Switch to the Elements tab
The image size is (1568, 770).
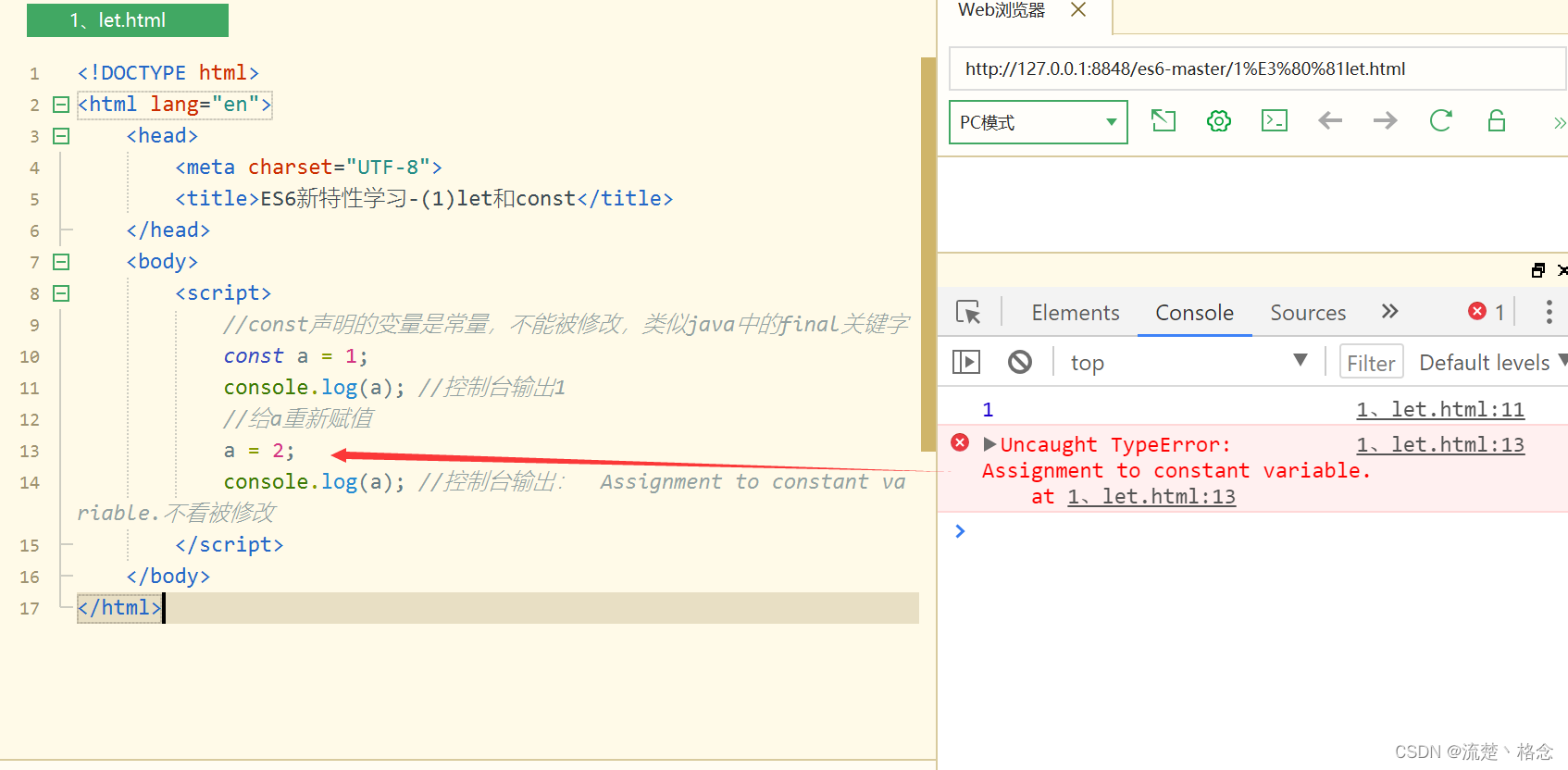(1076, 313)
